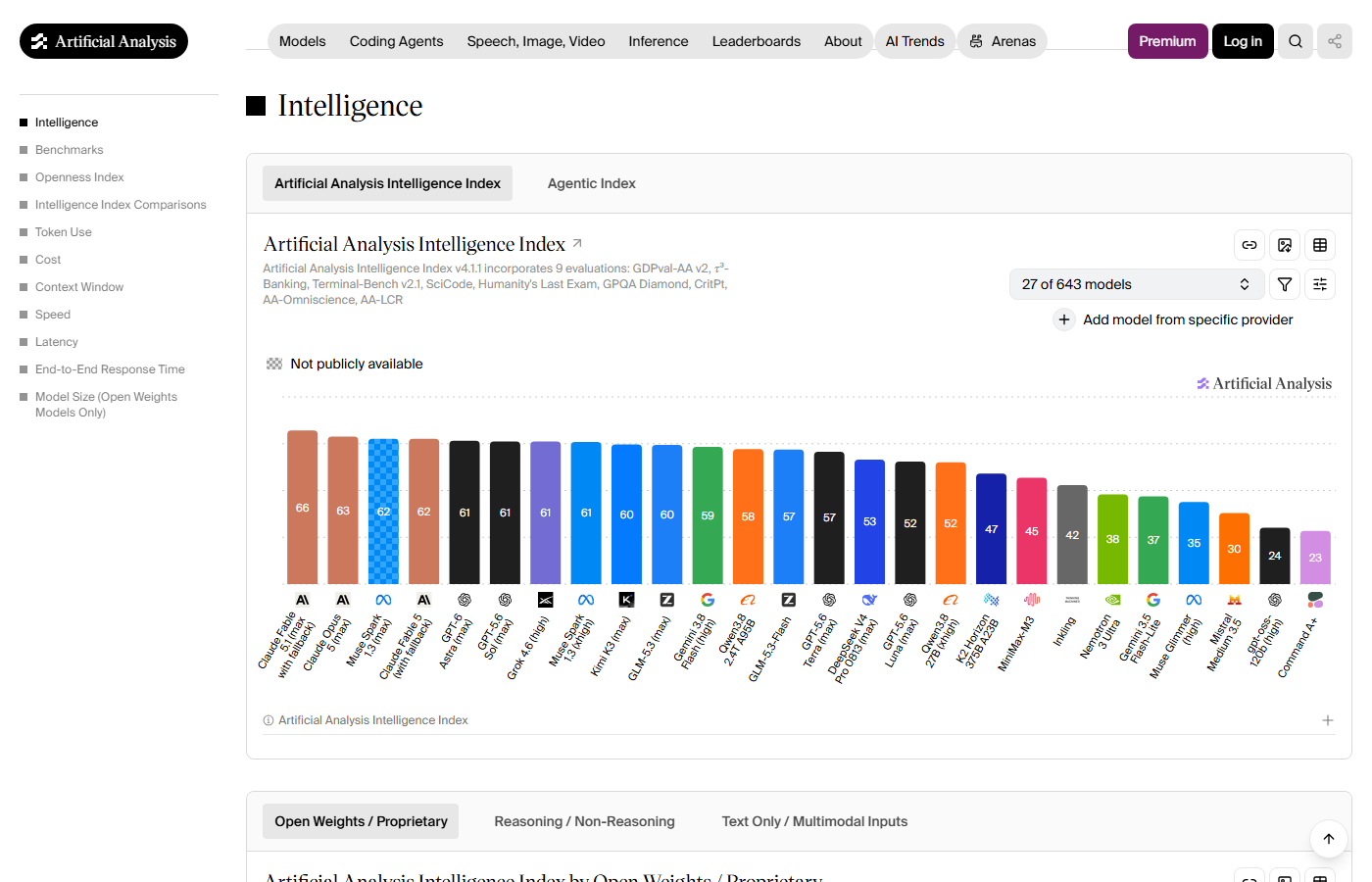Open the 27 of 643 models dropdown
Image resolution: width=1372 pixels, height=882 pixels.
1136,284
